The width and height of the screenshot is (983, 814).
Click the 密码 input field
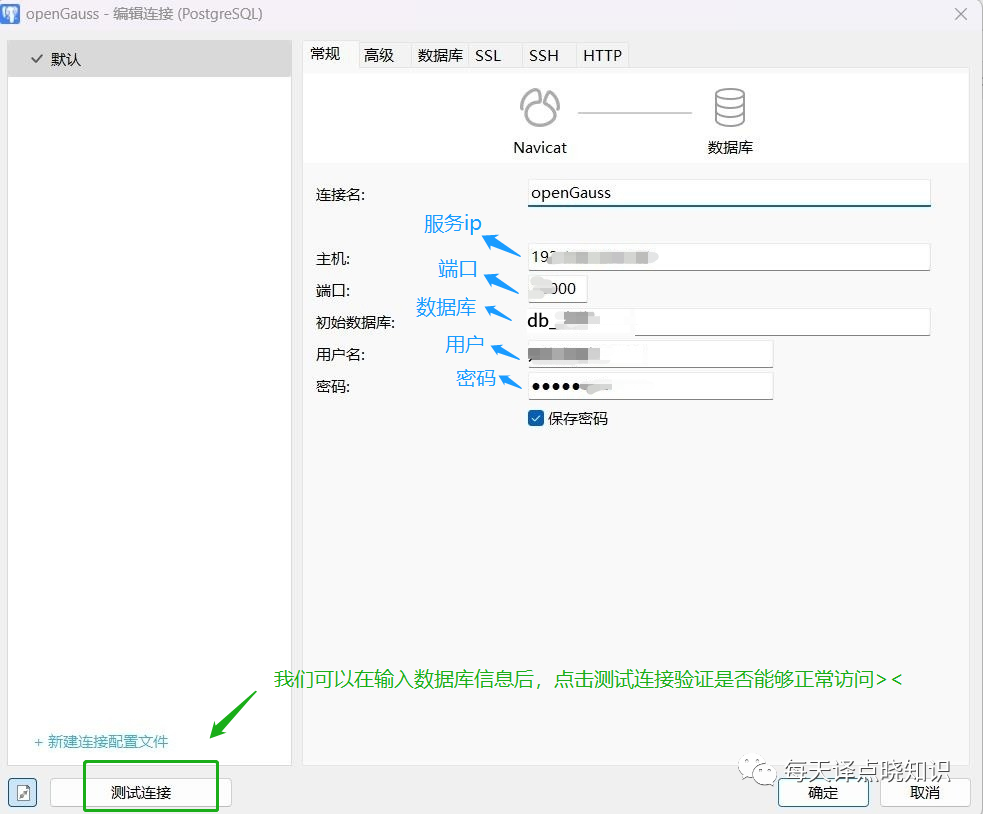(x=650, y=385)
